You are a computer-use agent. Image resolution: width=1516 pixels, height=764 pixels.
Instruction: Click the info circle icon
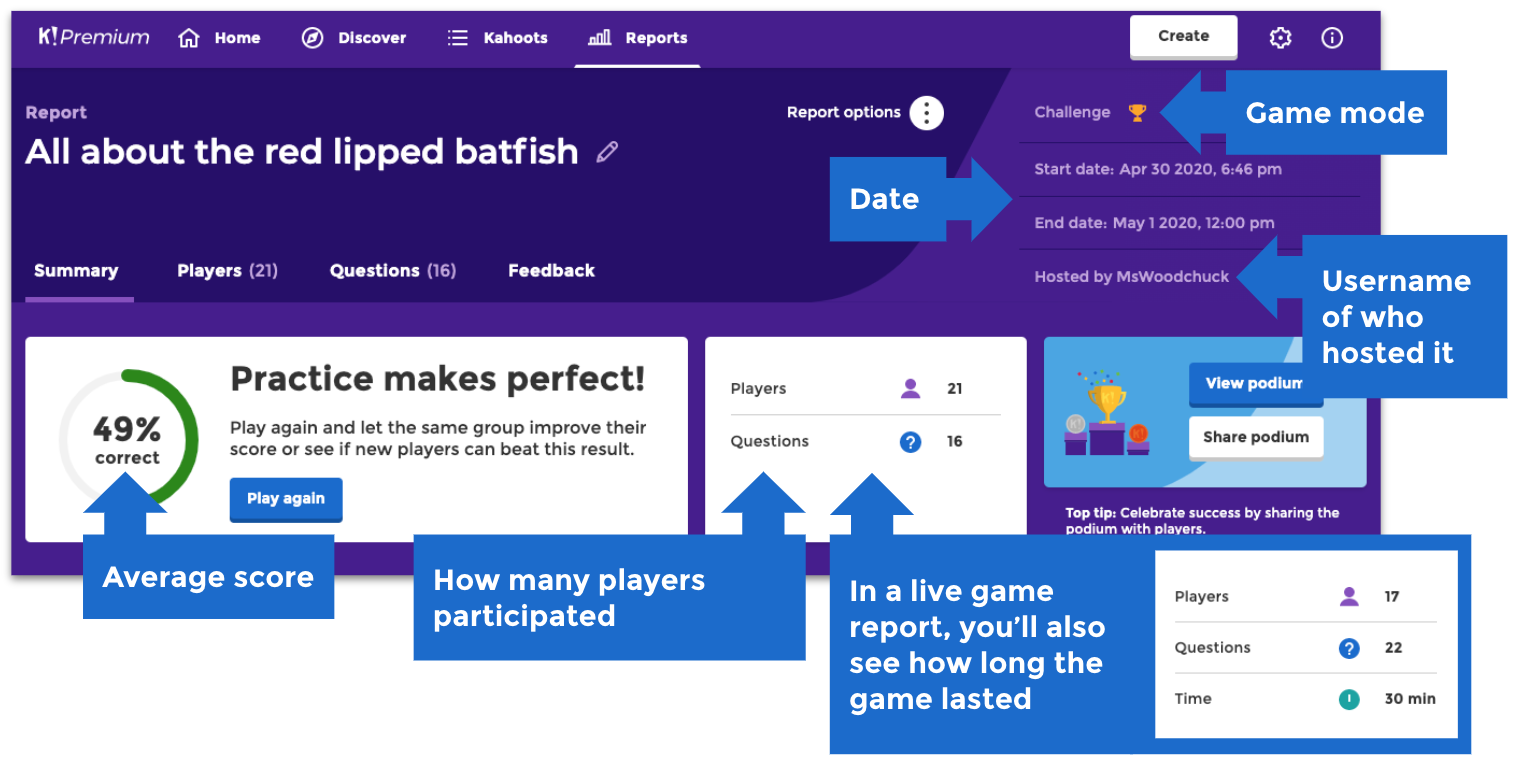(1332, 38)
